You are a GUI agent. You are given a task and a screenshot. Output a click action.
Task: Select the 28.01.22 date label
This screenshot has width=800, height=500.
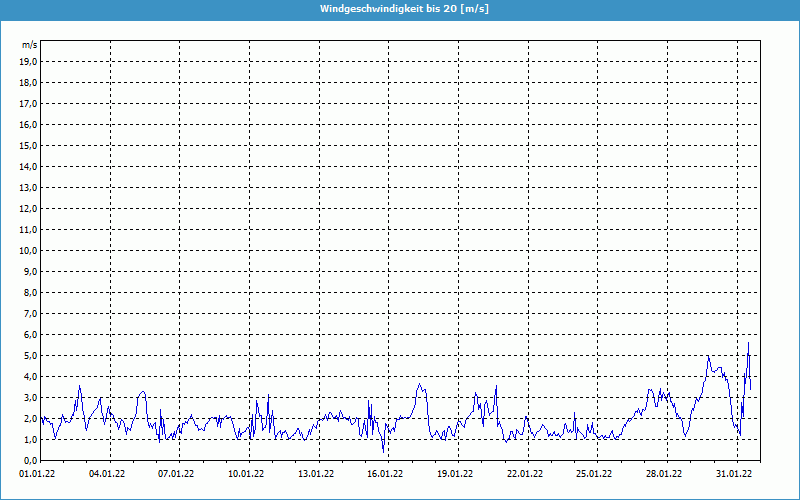[x=664, y=475]
